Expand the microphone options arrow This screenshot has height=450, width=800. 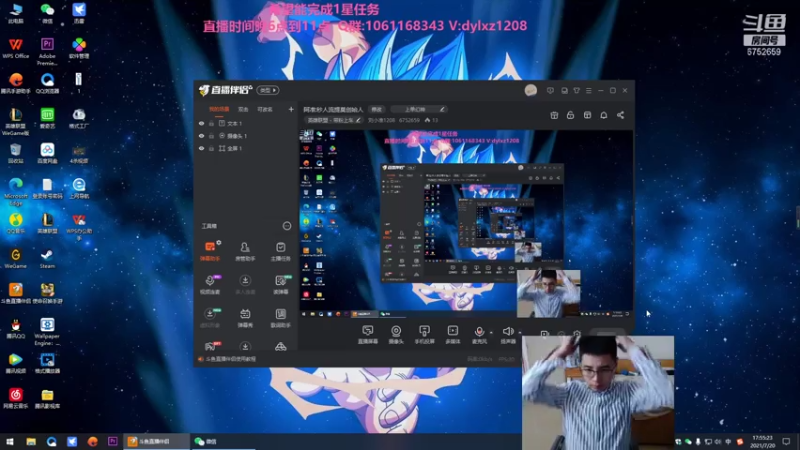pos(491,333)
